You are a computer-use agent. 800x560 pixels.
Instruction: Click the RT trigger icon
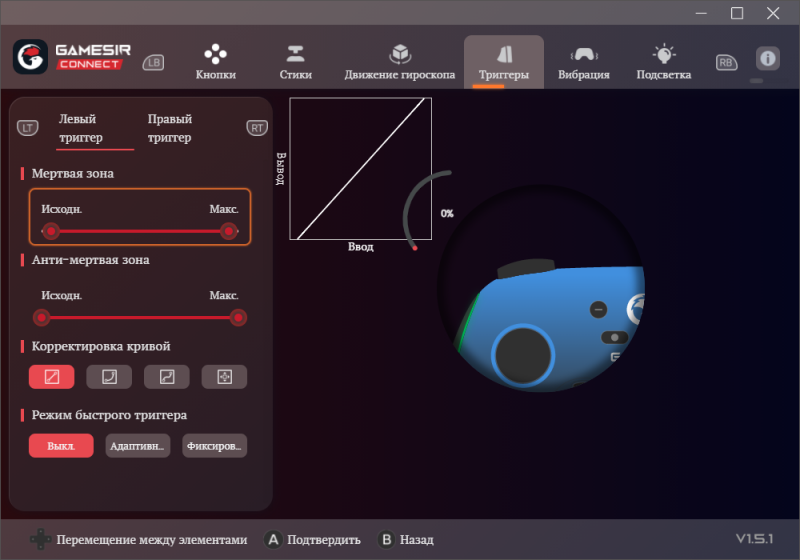(257, 128)
